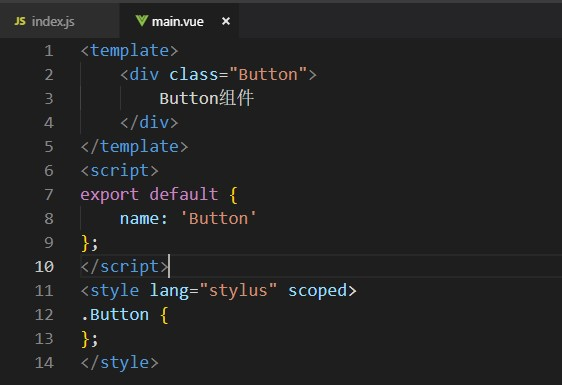Click the Vue logo icon on main.vue tab
This screenshot has width=562, height=385.
142,21
